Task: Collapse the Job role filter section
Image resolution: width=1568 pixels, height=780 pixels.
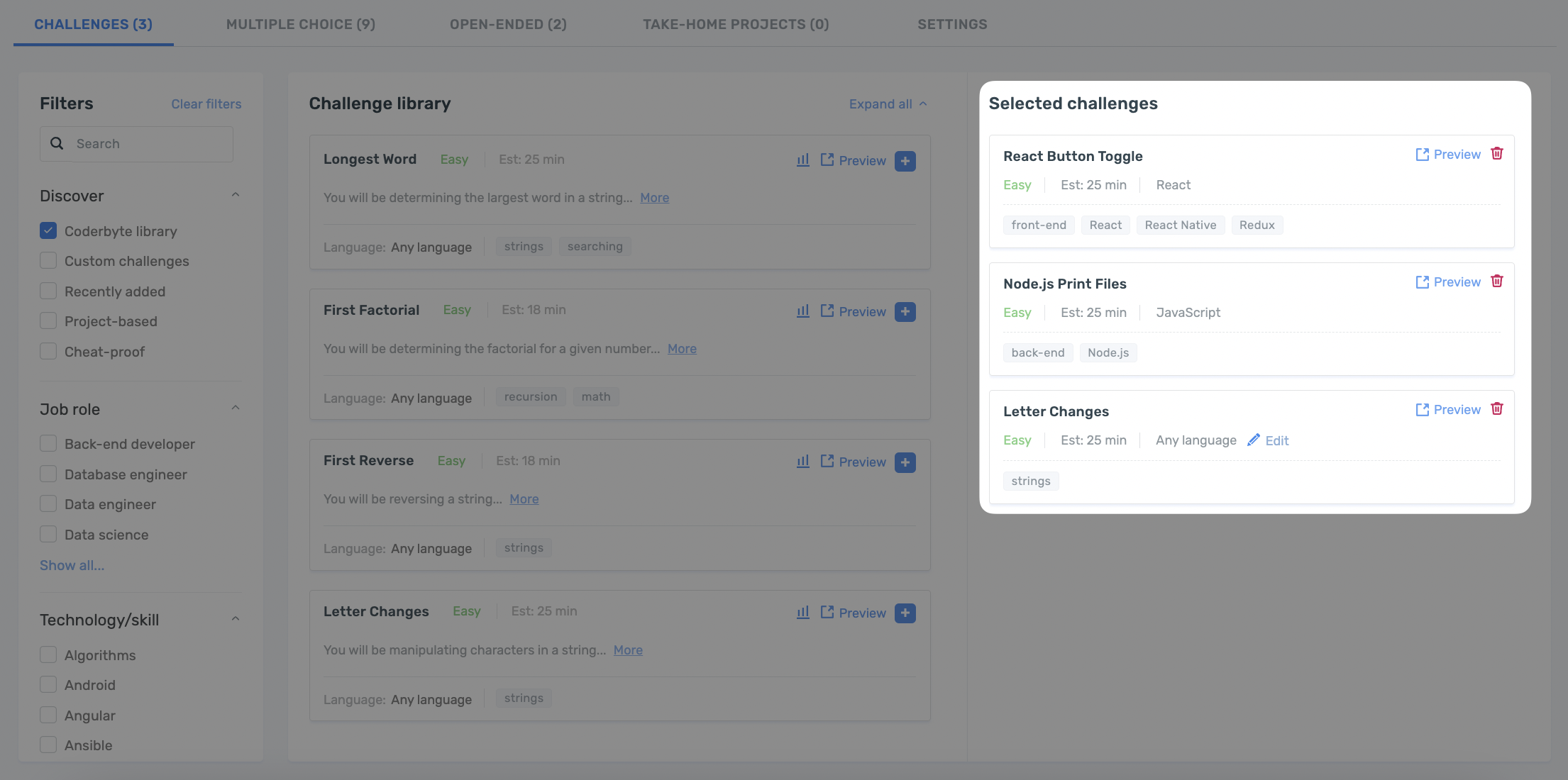Action: click(236, 408)
